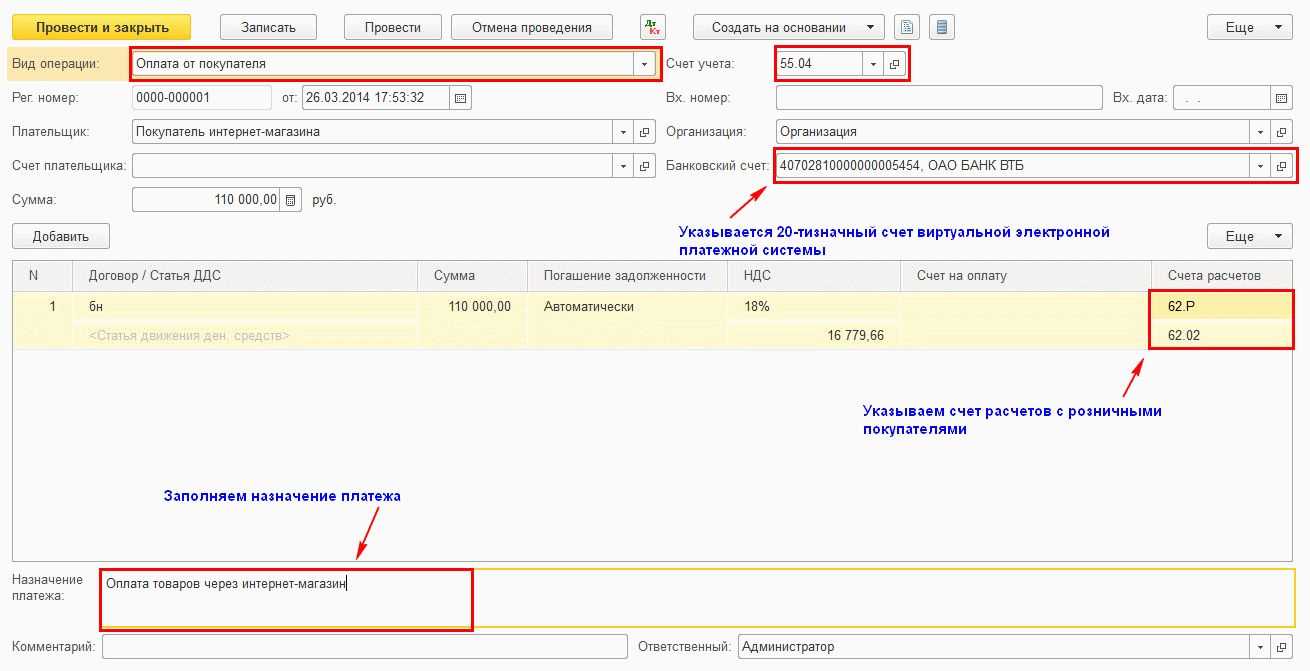Screen dimensions: 1310x671
Task: Open calendar picker for document date
Action: pyautogui.click(x=460, y=98)
